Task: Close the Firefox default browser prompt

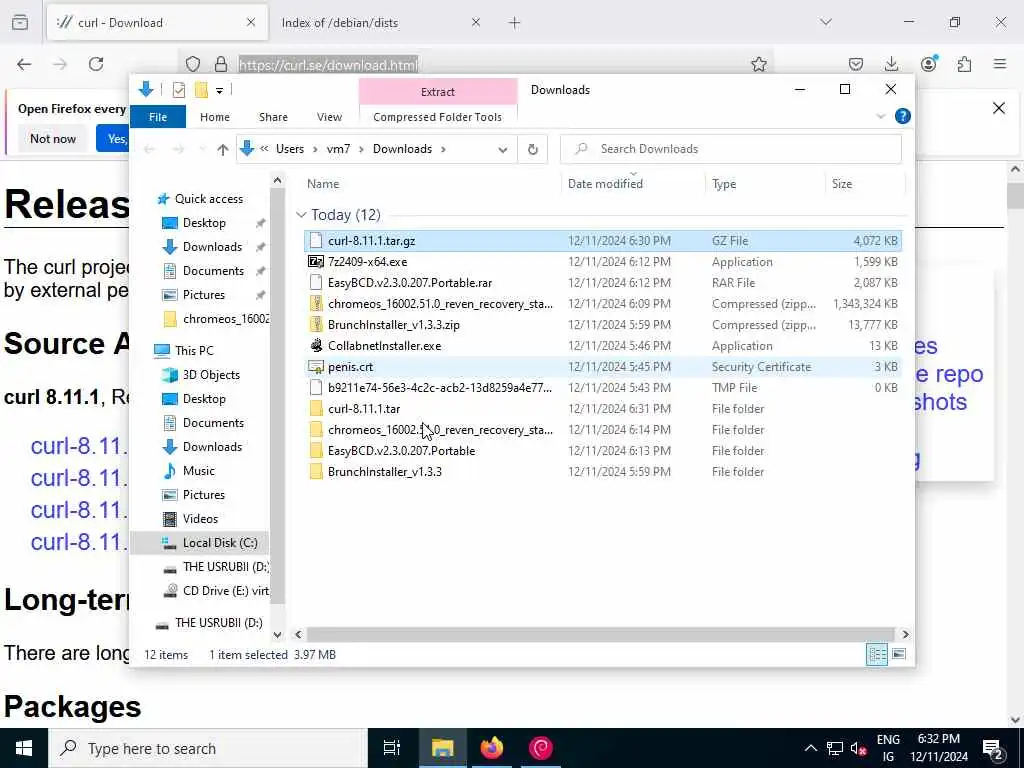Action: tap(999, 108)
